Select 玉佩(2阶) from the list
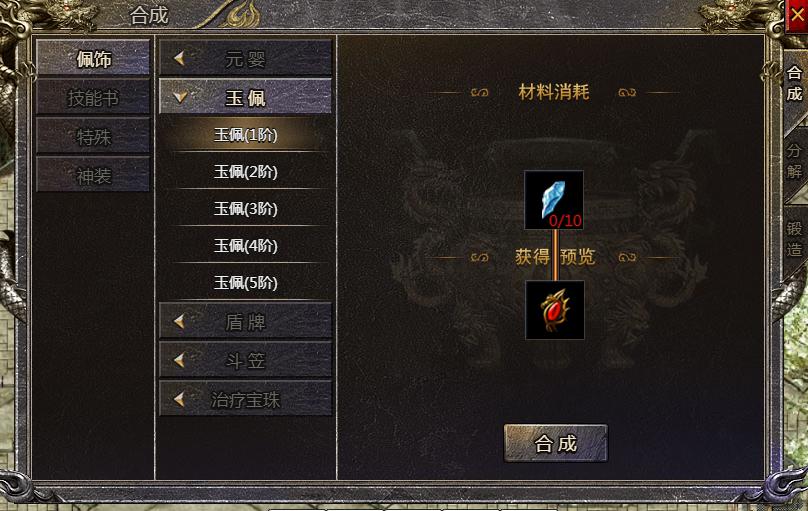The width and height of the screenshot is (808, 511). click(x=245, y=172)
